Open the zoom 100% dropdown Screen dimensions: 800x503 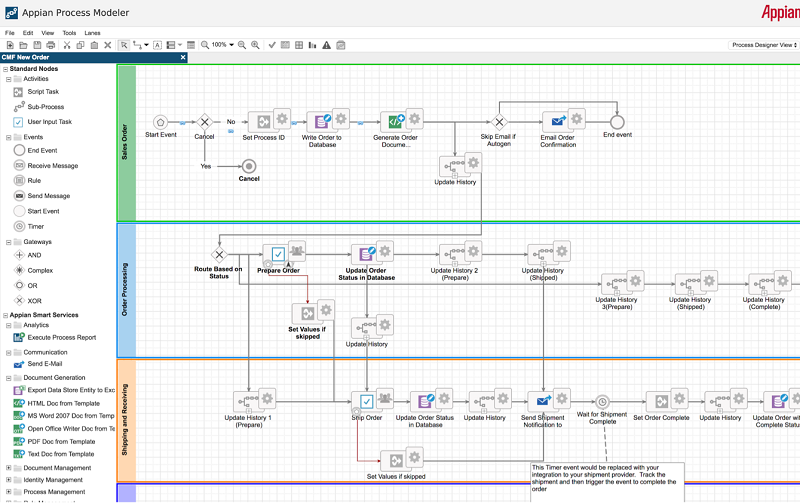(x=232, y=45)
